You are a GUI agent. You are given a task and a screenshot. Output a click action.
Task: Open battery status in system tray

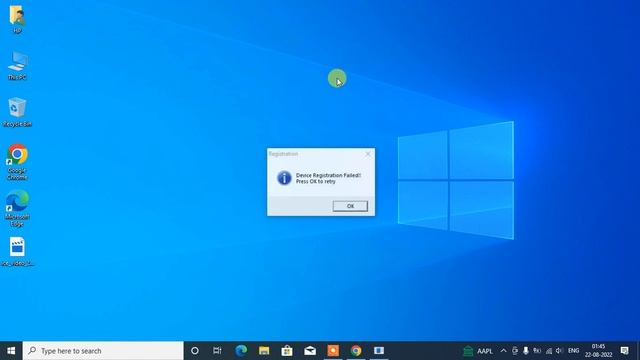(537, 351)
